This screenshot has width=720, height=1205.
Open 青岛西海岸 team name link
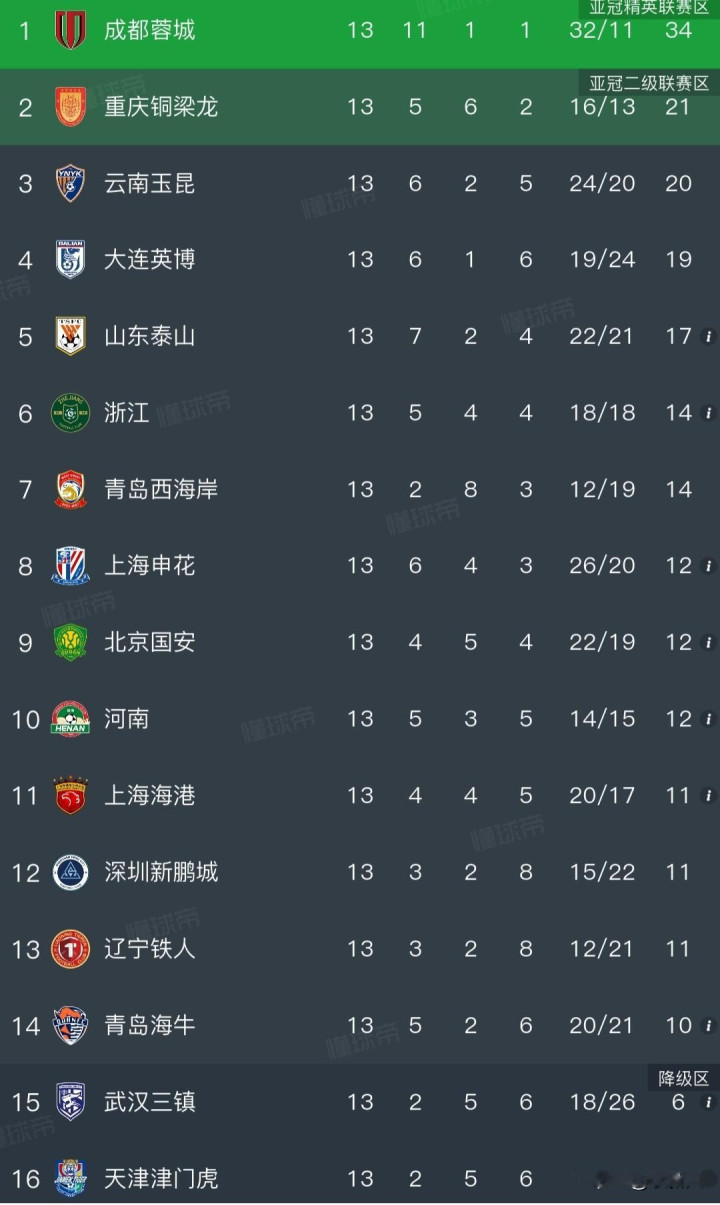pos(161,489)
